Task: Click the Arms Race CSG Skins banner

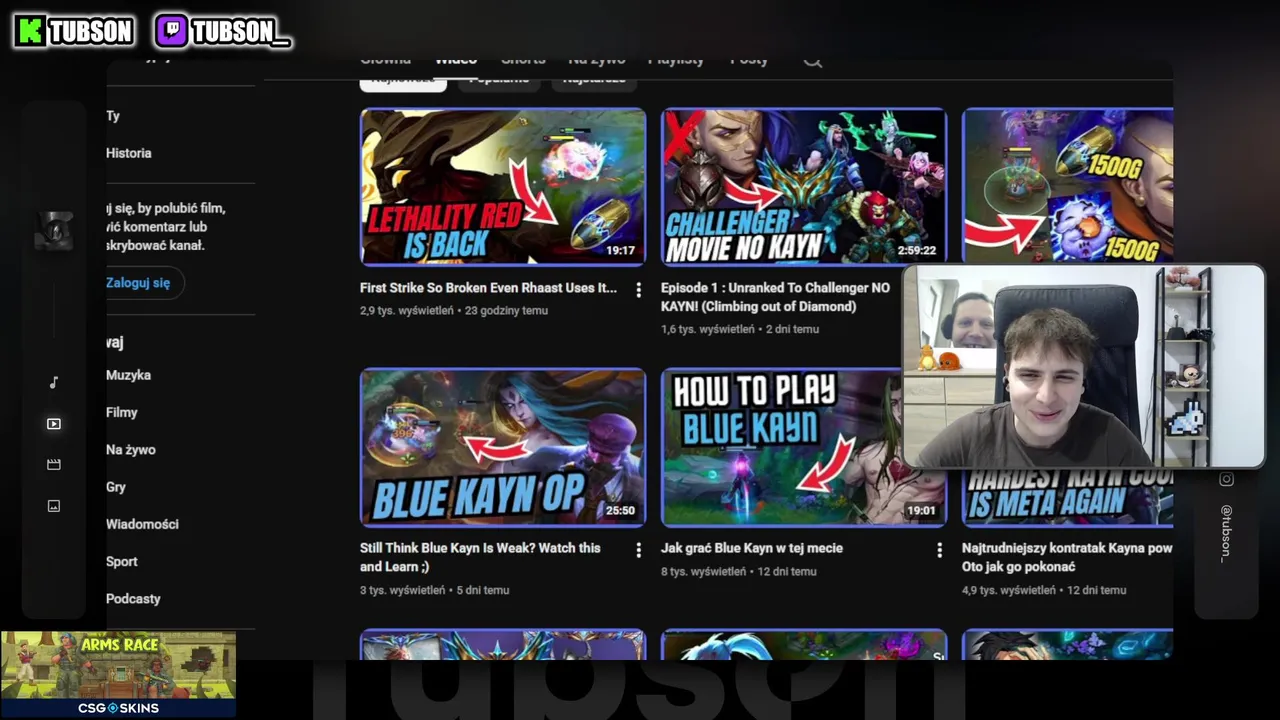Action: click(118, 674)
